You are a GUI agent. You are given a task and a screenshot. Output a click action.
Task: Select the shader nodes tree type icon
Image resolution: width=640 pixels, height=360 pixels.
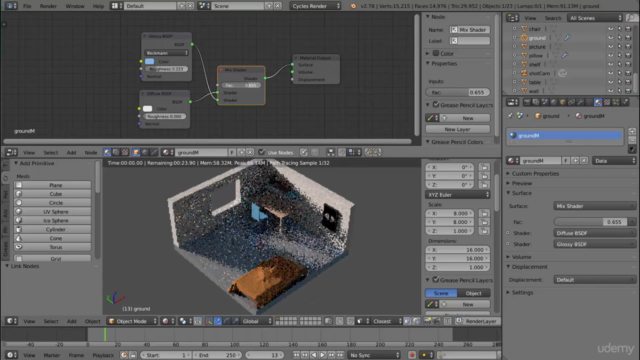(x=107, y=152)
